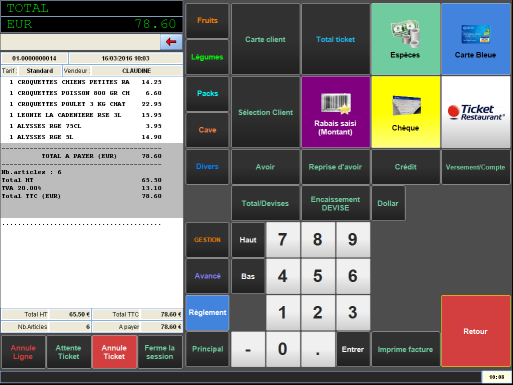The width and height of the screenshot is (513, 385).
Task: Cancel the ticket with Annule Ticket
Action: coord(114,352)
